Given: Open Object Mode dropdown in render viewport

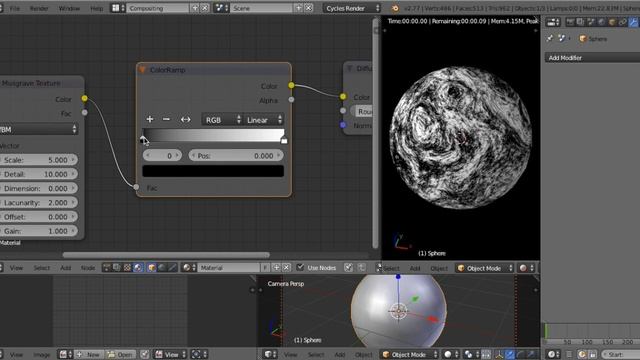Looking at the screenshot, I should point(485,268).
